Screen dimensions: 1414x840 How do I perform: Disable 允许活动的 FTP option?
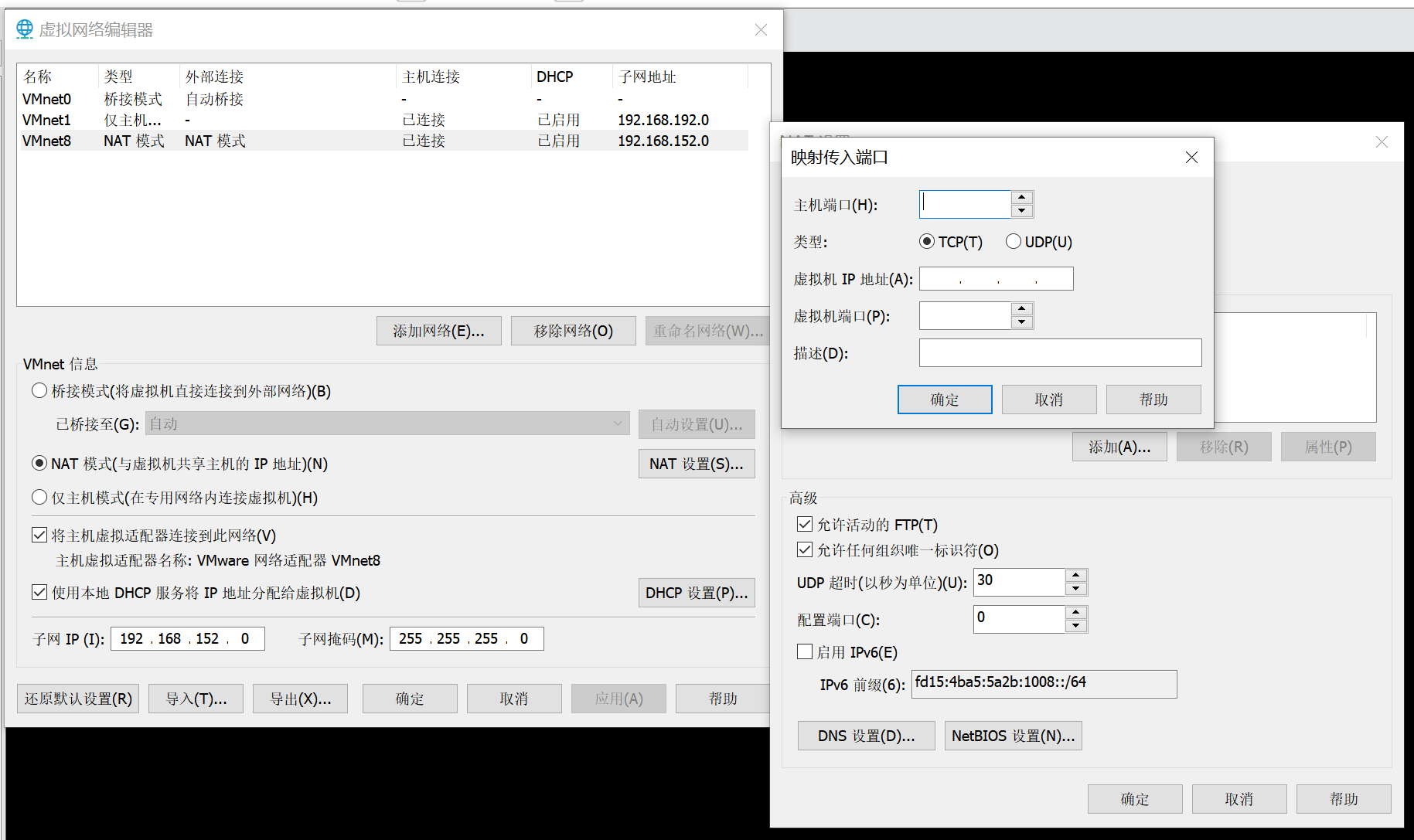click(805, 524)
